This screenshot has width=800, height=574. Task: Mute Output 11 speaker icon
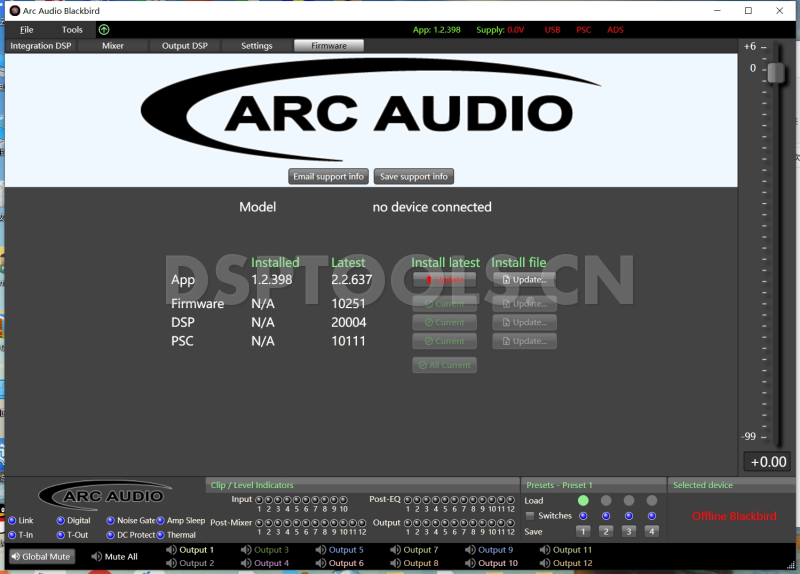545,550
